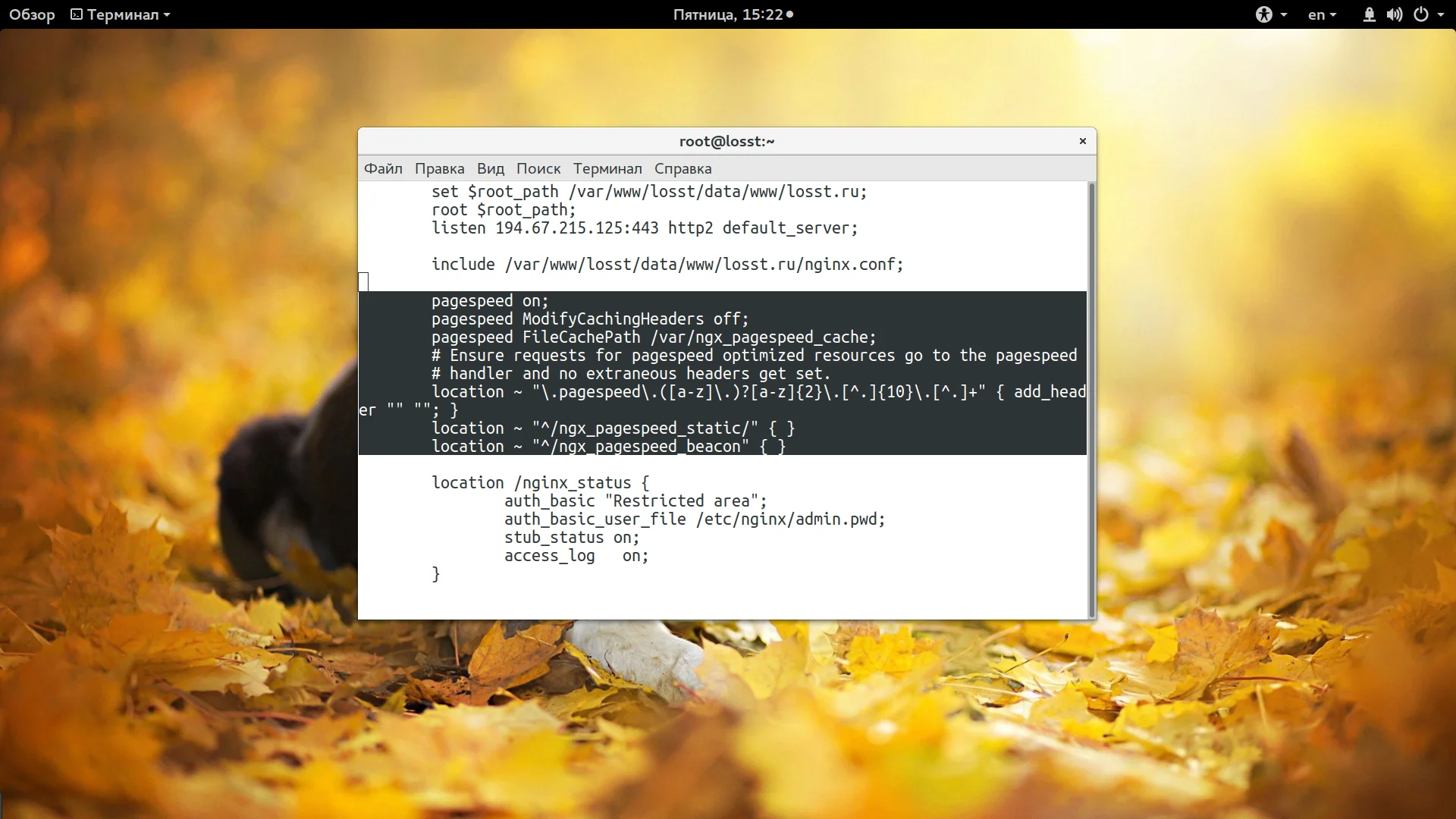Open the Поиск menu
The image size is (1456, 819).
point(538,168)
